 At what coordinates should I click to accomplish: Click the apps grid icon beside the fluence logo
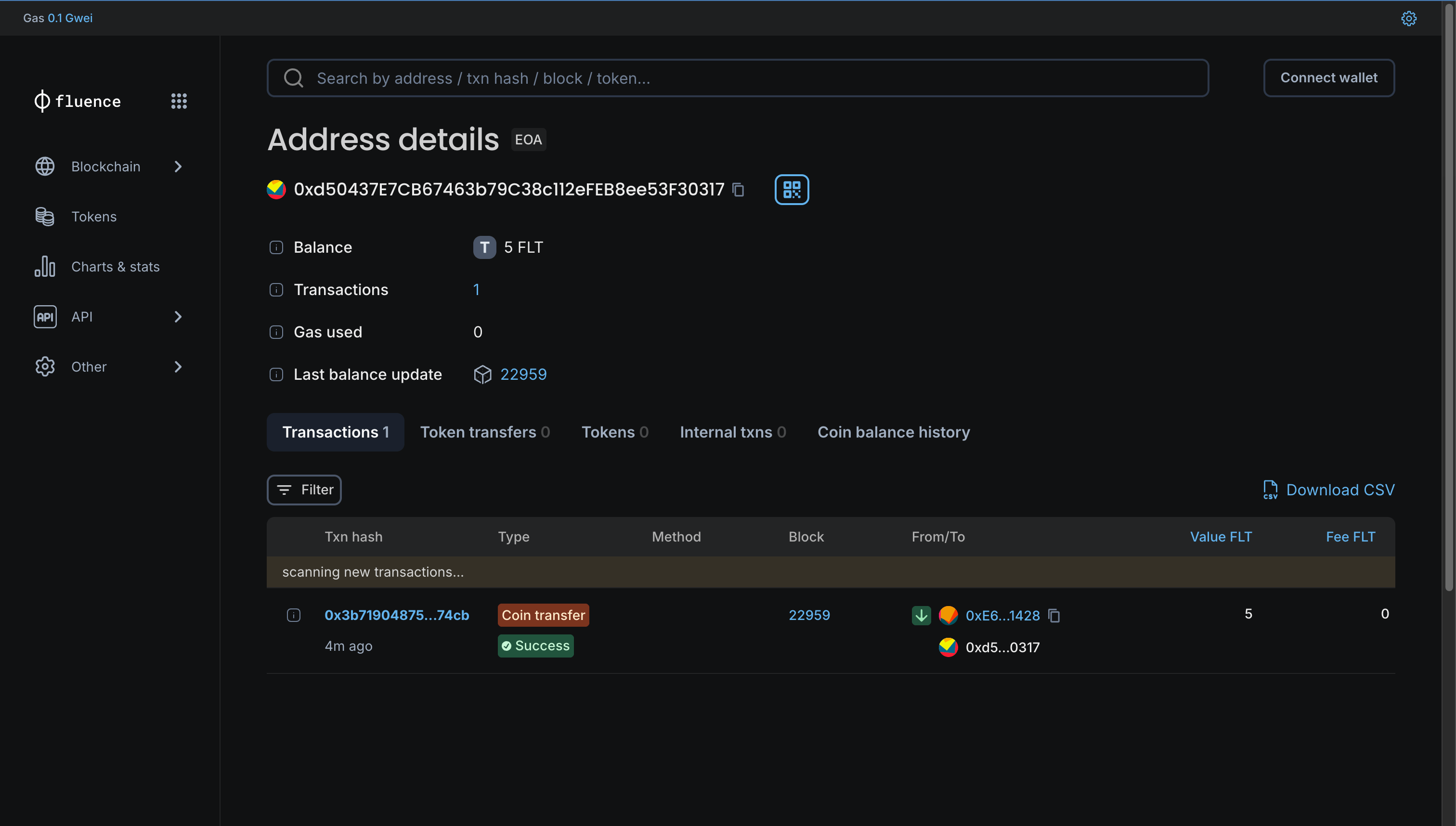179,101
